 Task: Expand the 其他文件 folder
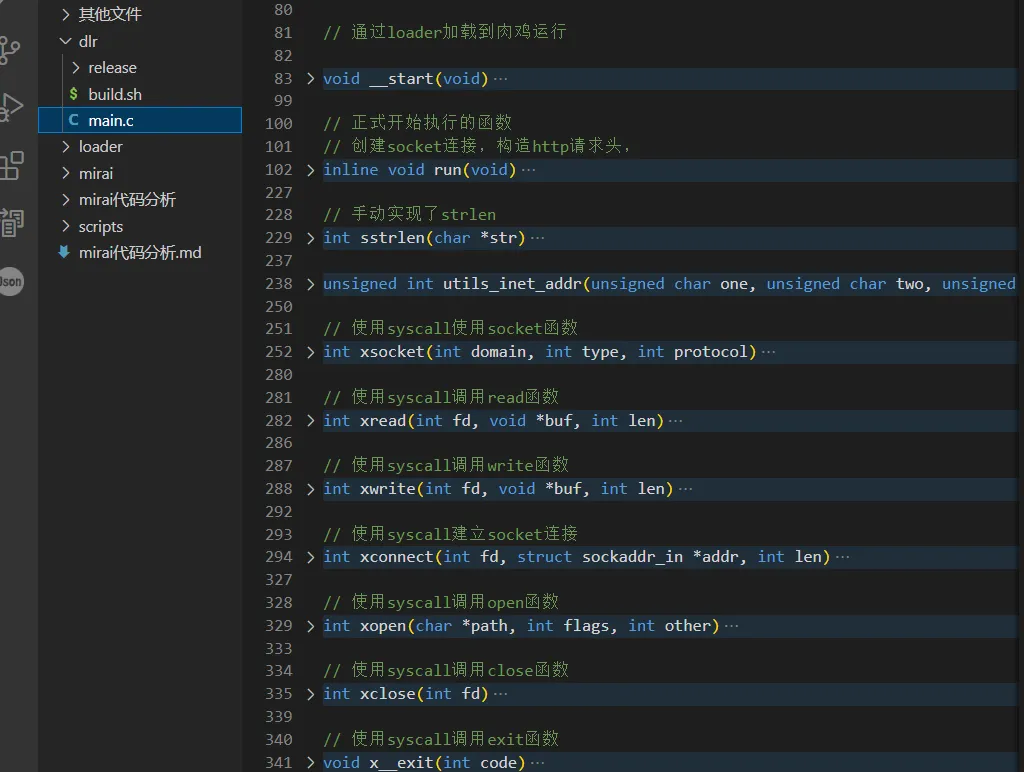click(x=110, y=14)
